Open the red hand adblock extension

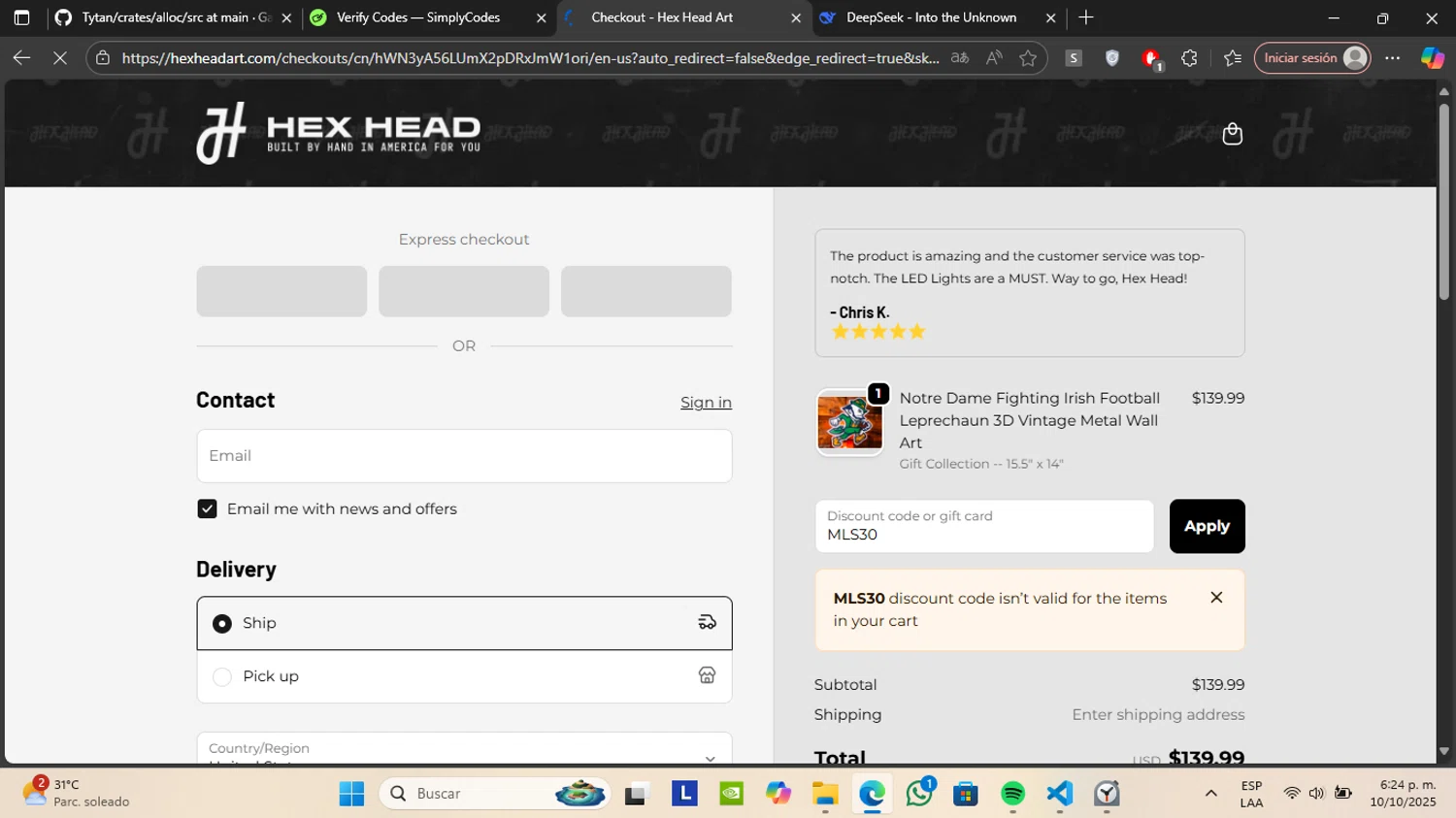coord(1151,59)
